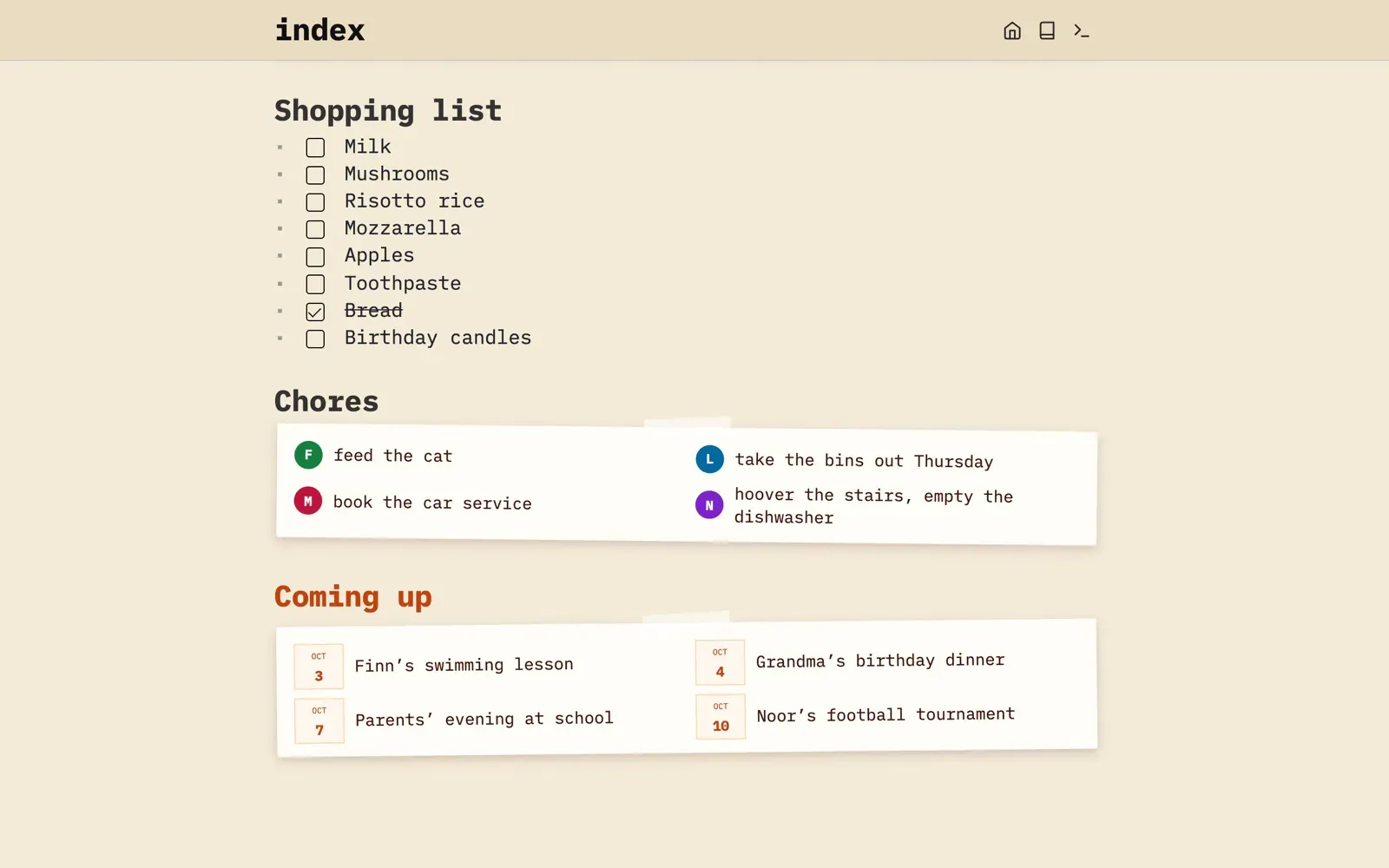Check the Milk checkbox

(315, 148)
